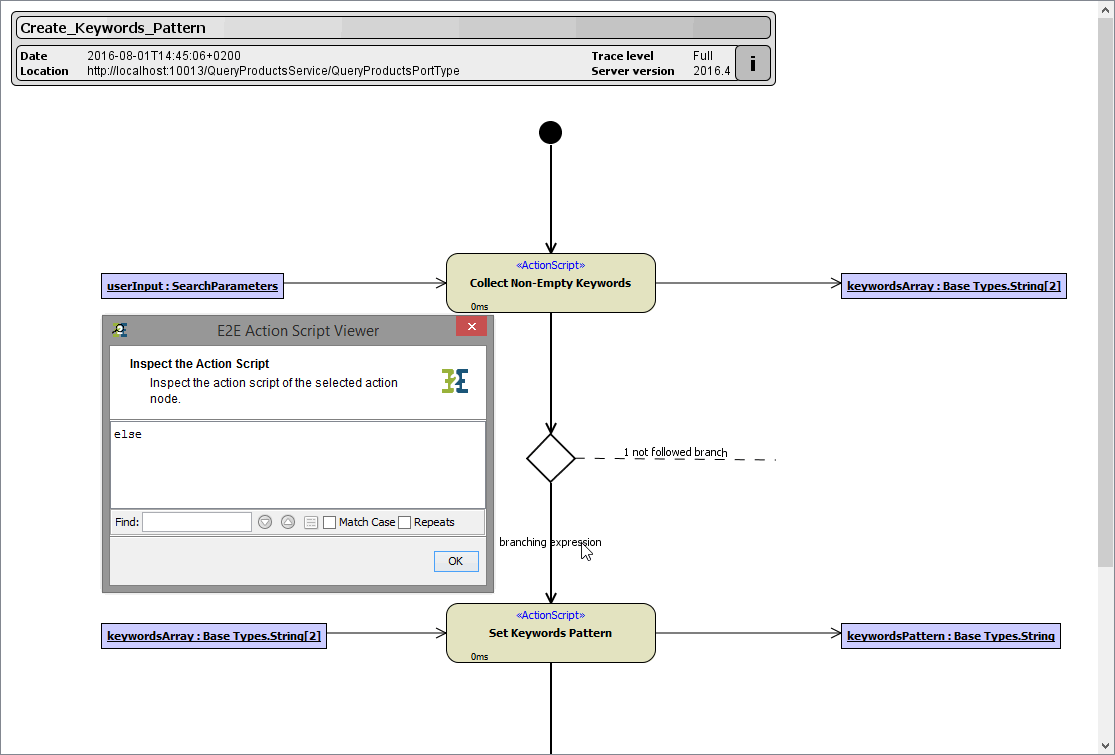The width and height of the screenshot is (1115, 755).
Task: Enable the Repeats checkbox
Action: (404, 521)
